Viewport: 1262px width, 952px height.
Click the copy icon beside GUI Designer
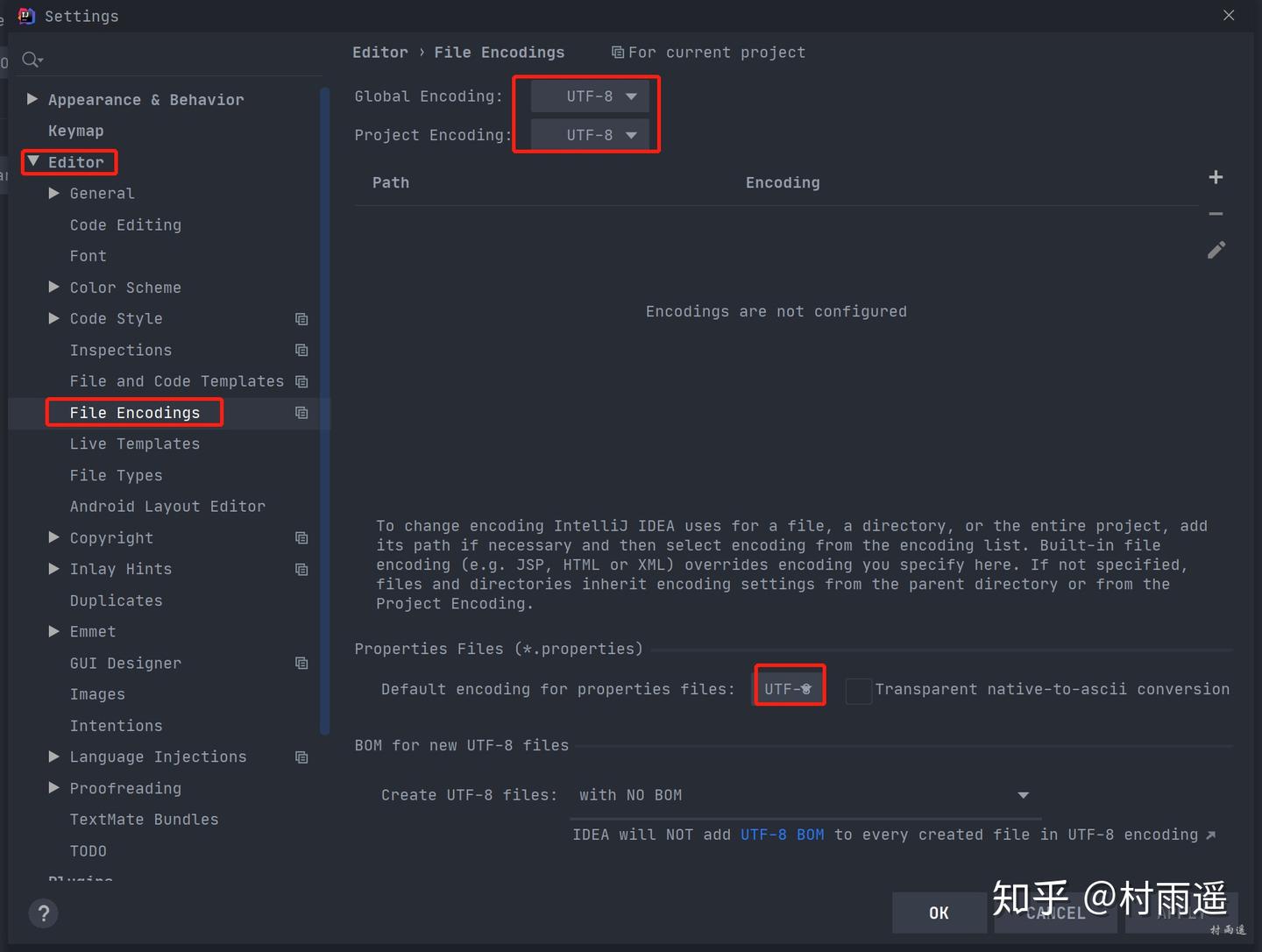pos(301,663)
